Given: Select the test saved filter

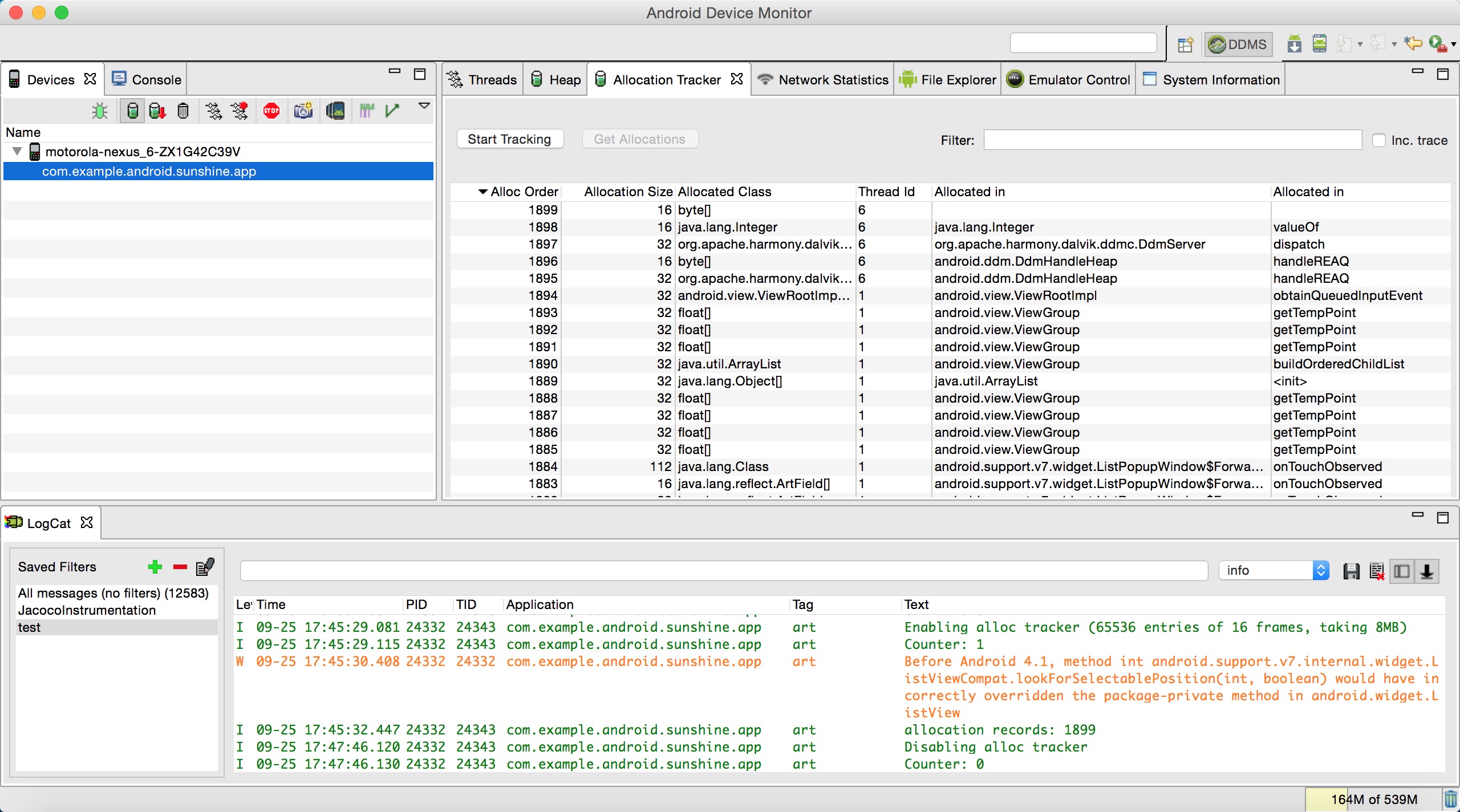Looking at the screenshot, I should (x=116, y=627).
